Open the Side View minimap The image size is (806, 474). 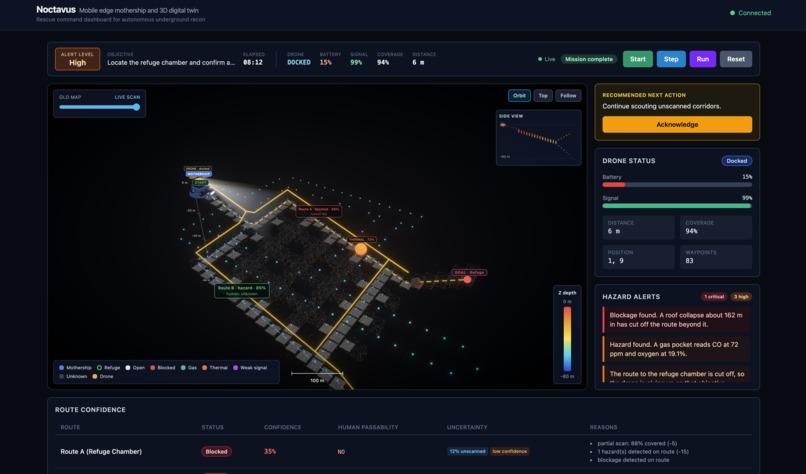point(539,137)
